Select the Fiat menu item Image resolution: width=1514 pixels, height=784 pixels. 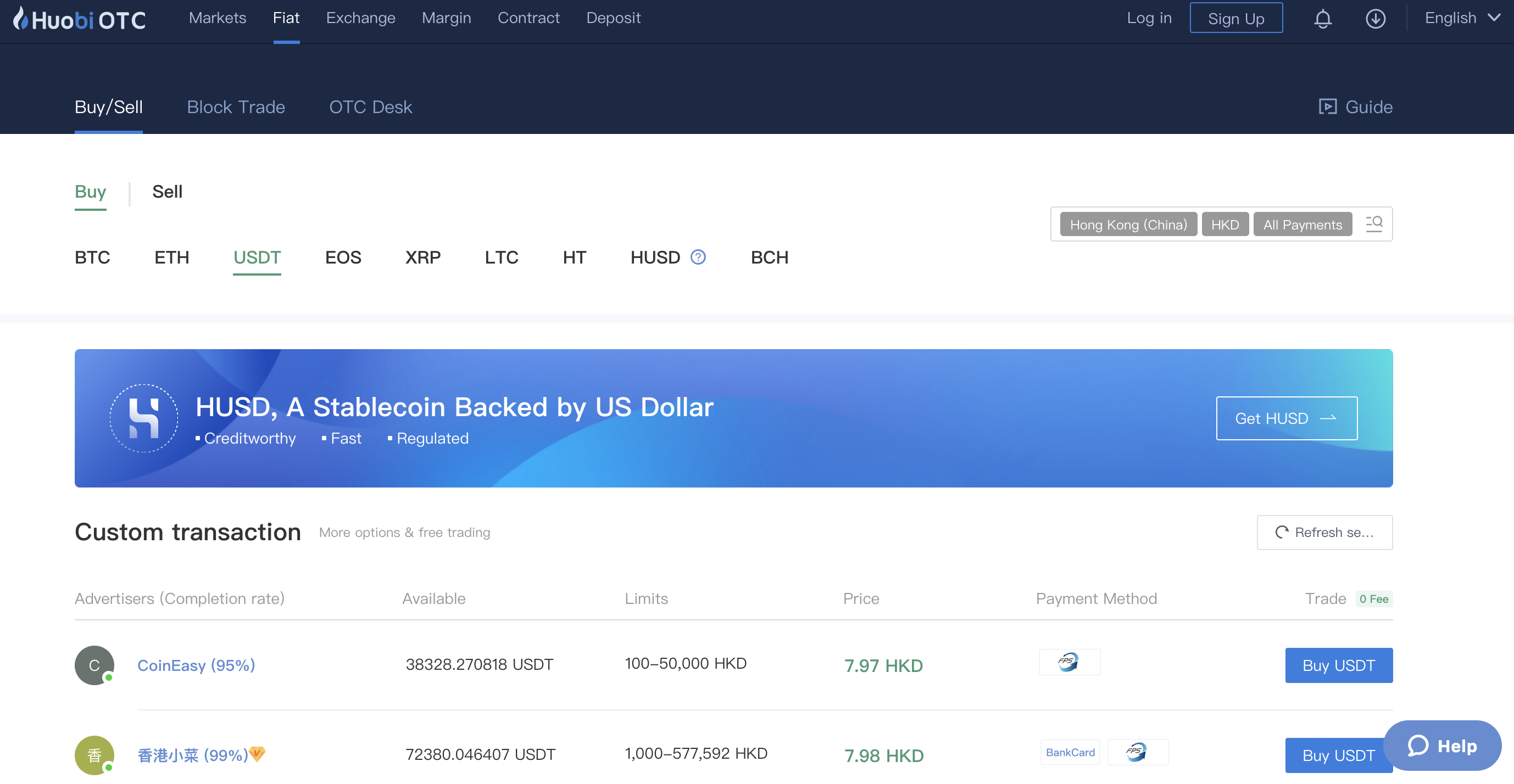point(286,18)
